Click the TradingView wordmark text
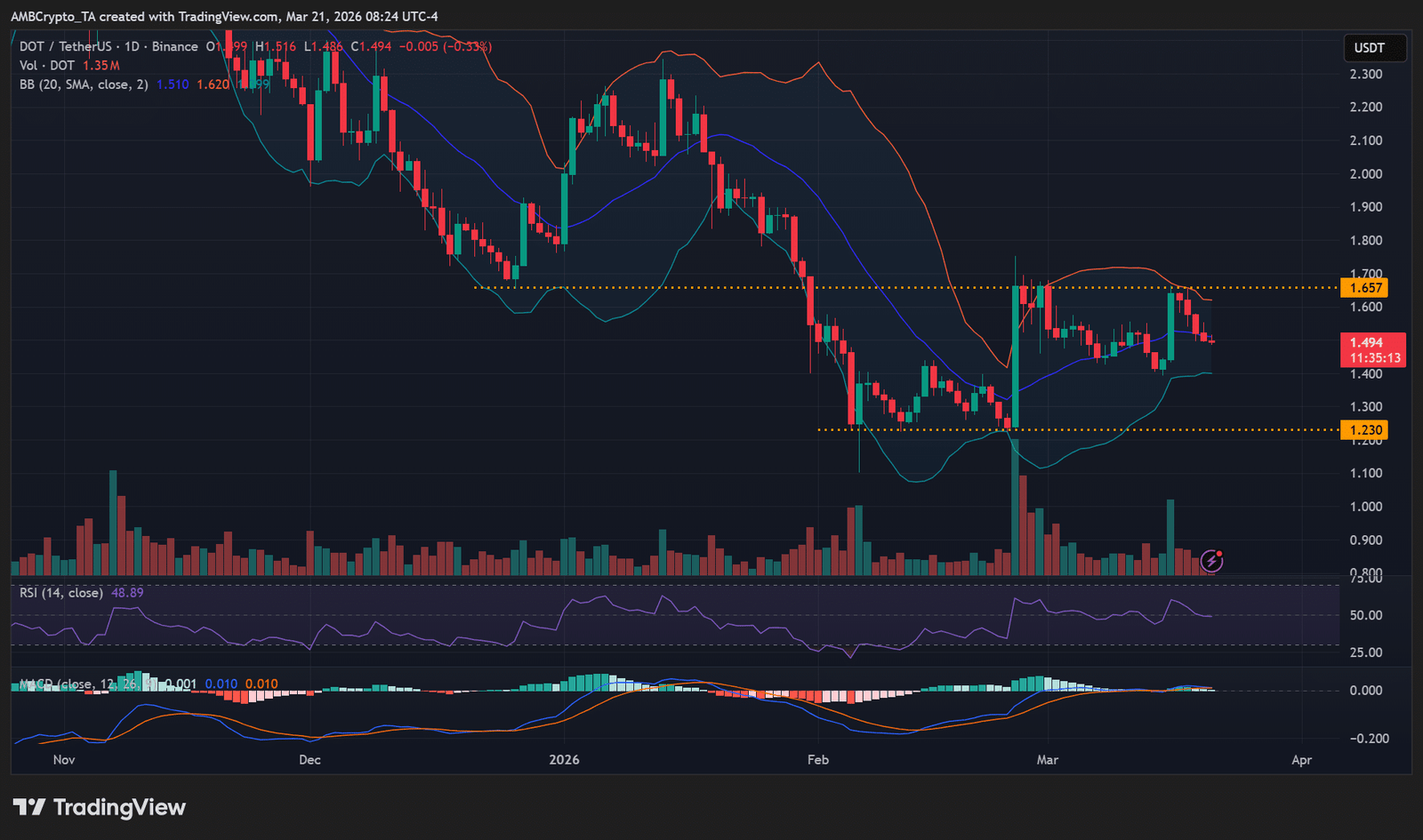The image size is (1423, 840). coord(119,807)
